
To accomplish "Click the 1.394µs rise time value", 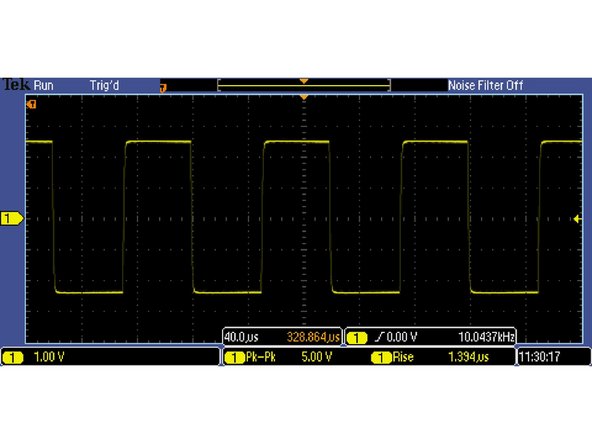I will (468, 357).
